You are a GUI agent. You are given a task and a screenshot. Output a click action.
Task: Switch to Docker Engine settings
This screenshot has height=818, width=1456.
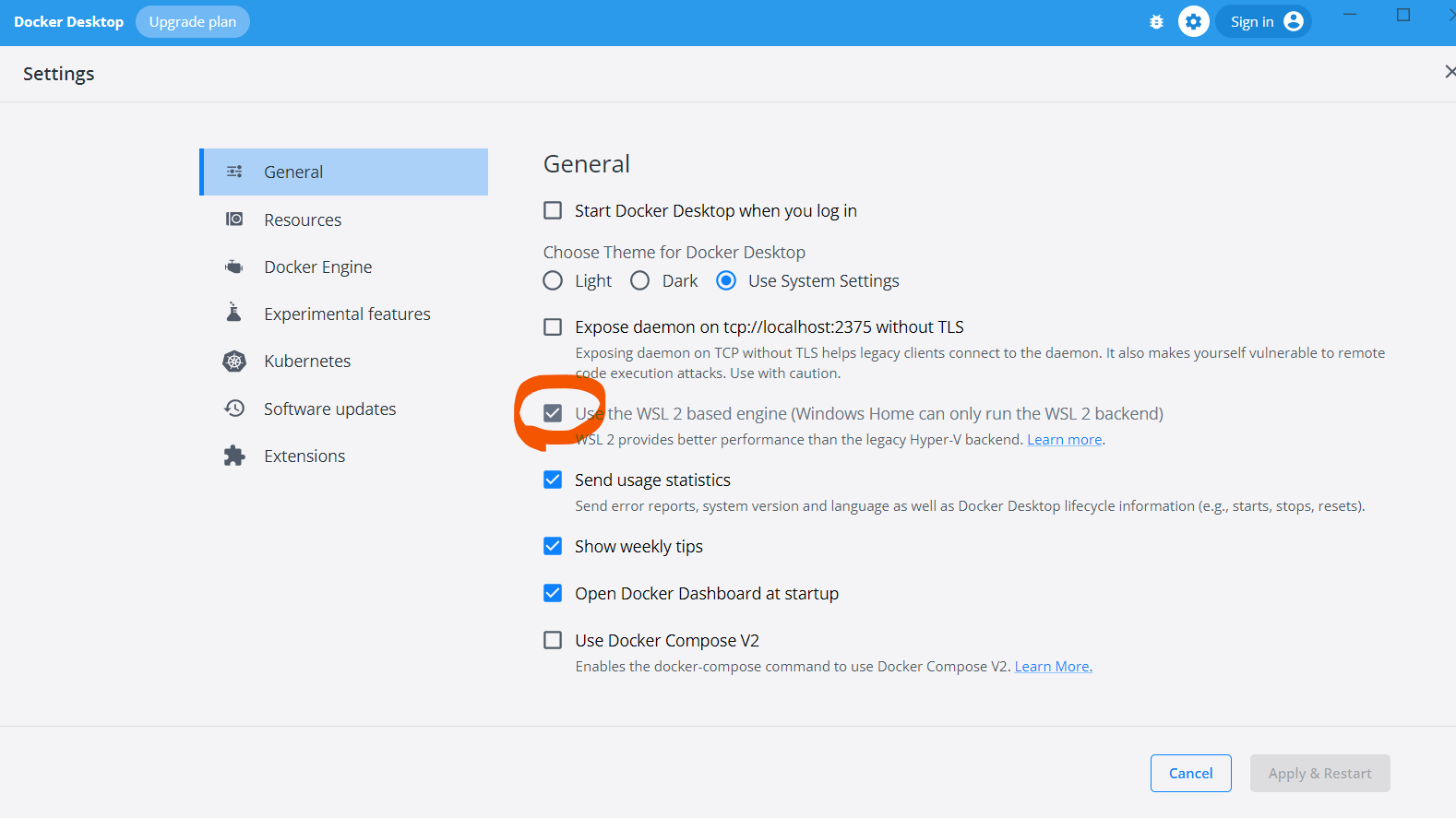(x=344, y=267)
